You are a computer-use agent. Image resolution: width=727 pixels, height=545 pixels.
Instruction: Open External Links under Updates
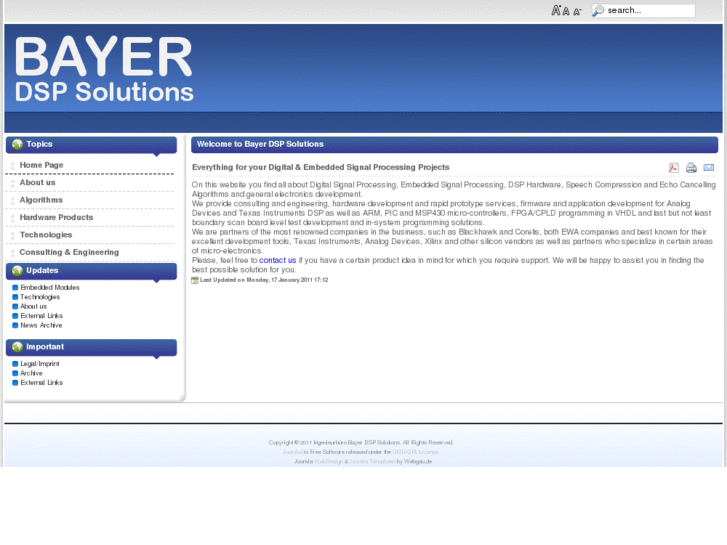point(41,316)
